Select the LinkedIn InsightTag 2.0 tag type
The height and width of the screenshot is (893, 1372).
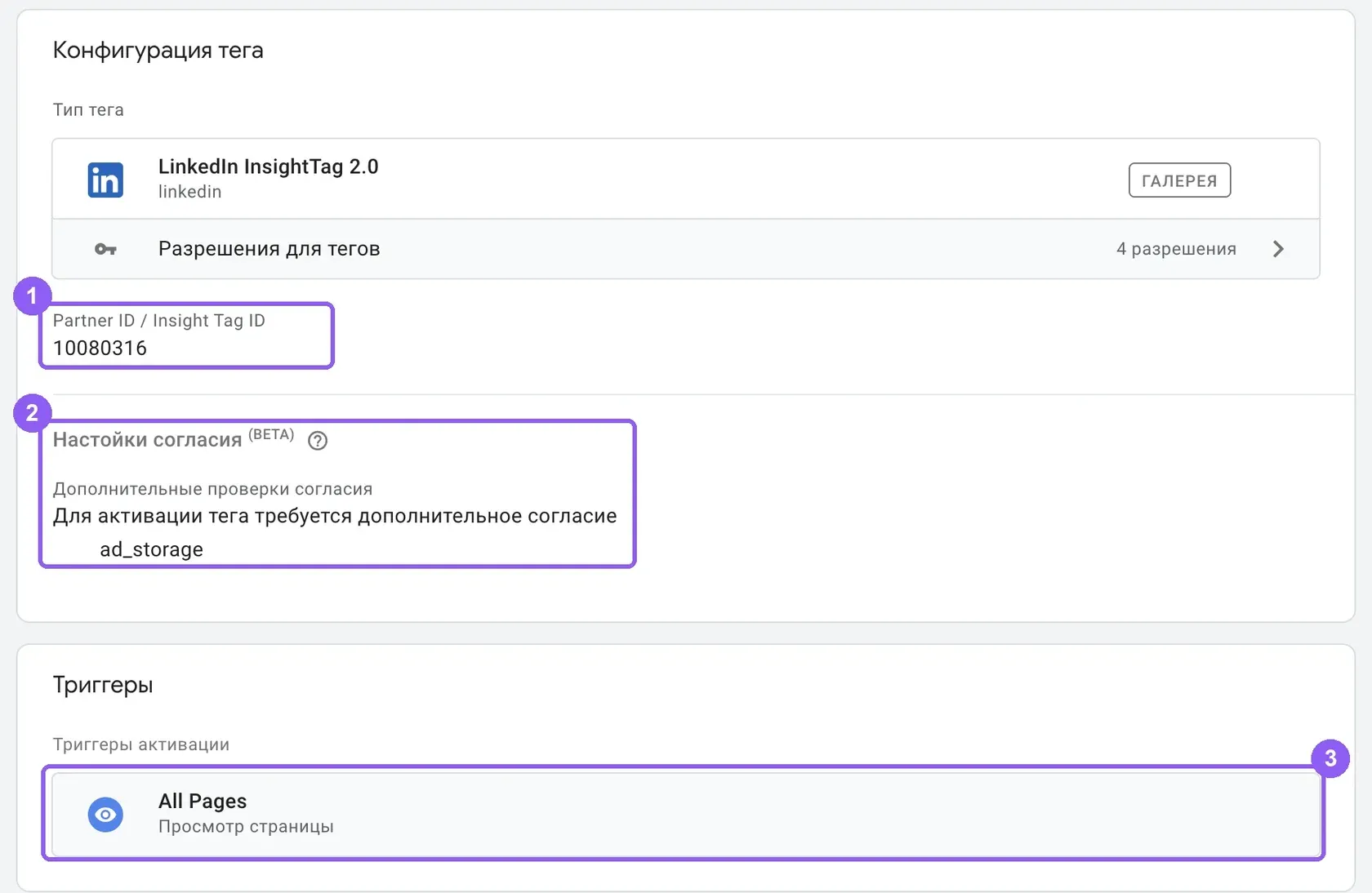pos(686,179)
